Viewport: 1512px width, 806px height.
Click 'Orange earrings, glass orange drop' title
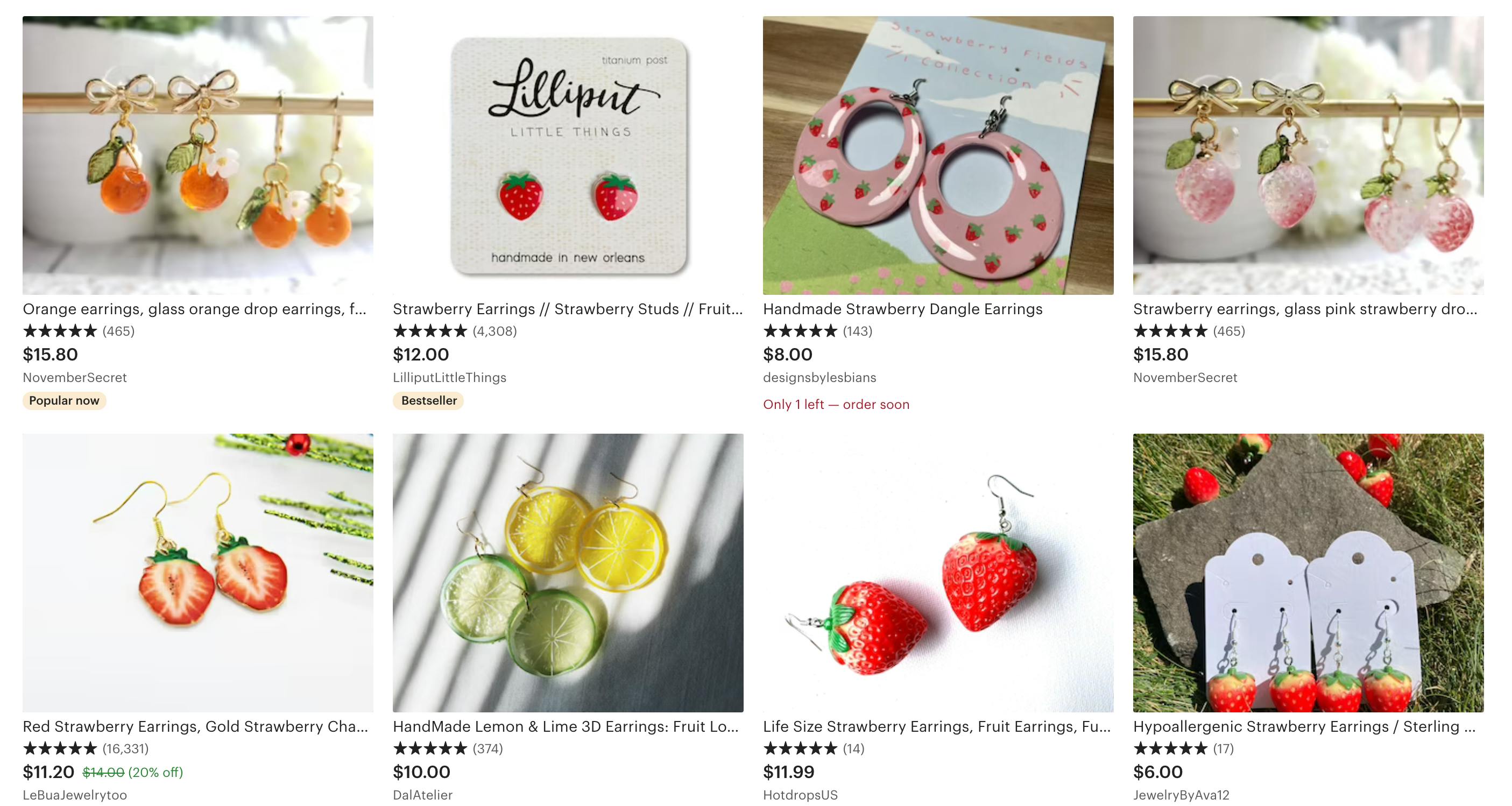(x=194, y=309)
